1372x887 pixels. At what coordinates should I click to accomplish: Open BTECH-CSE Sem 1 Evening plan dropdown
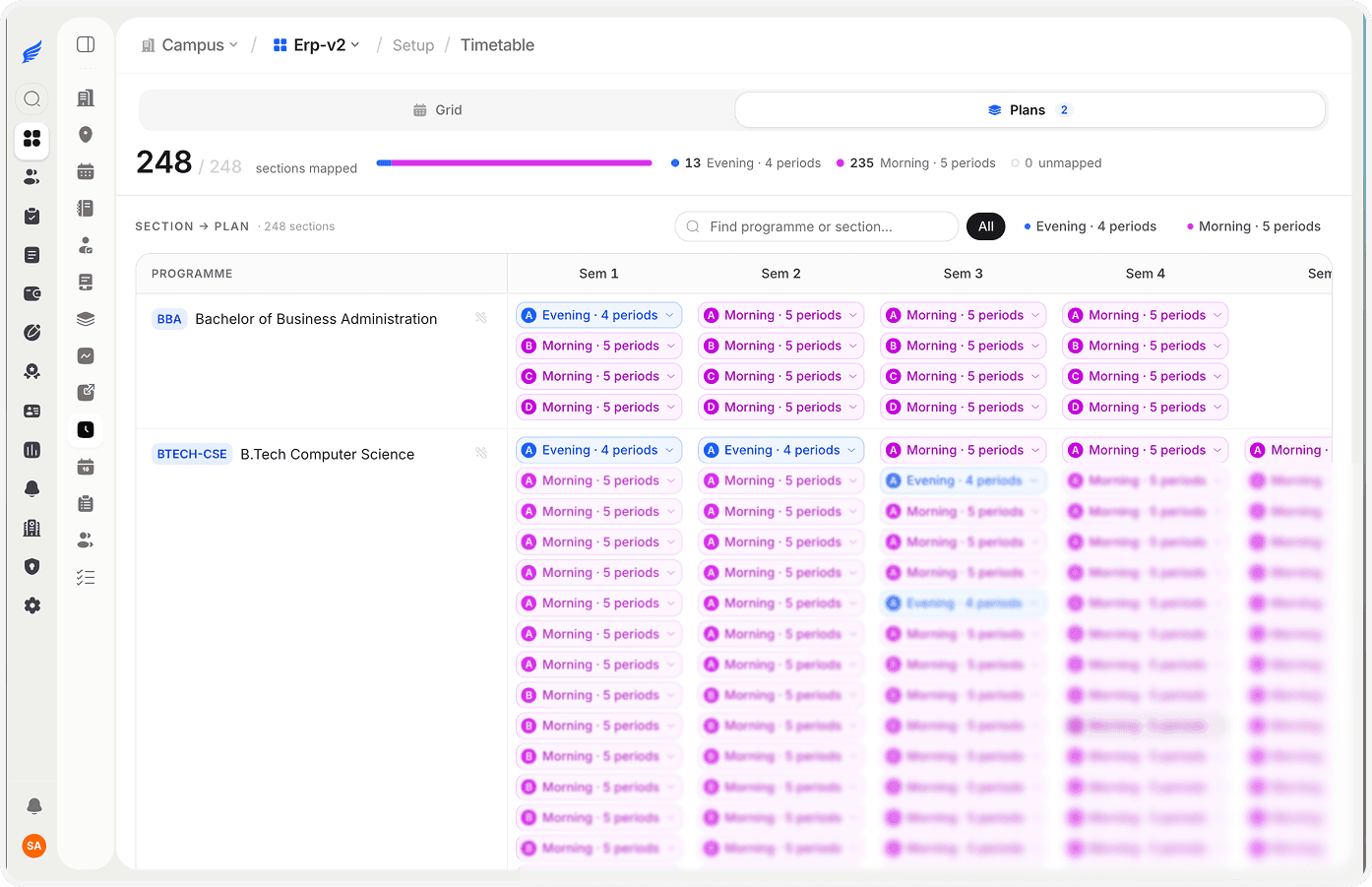click(599, 450)
